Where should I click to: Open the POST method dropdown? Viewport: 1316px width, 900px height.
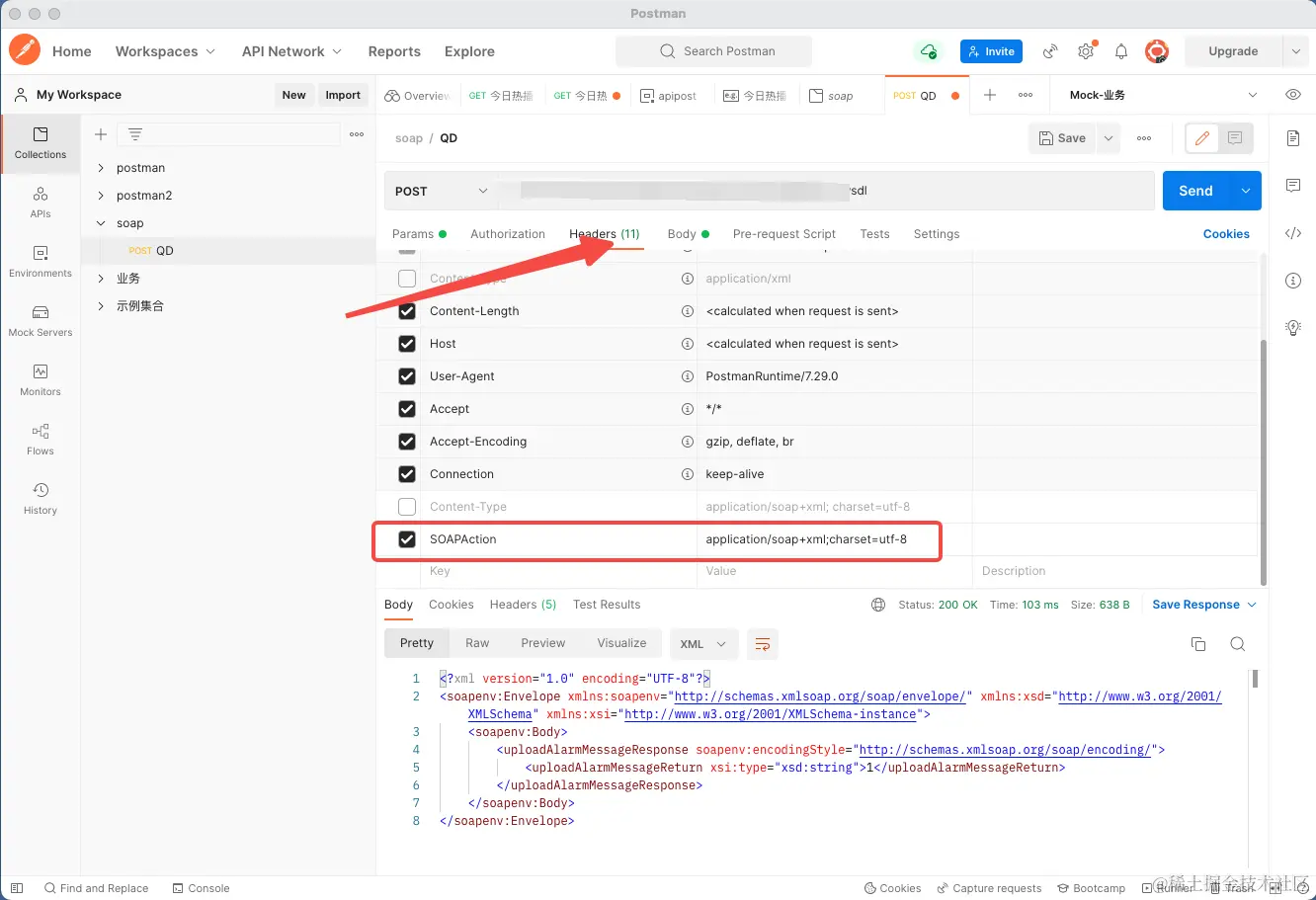coord(441,191)
